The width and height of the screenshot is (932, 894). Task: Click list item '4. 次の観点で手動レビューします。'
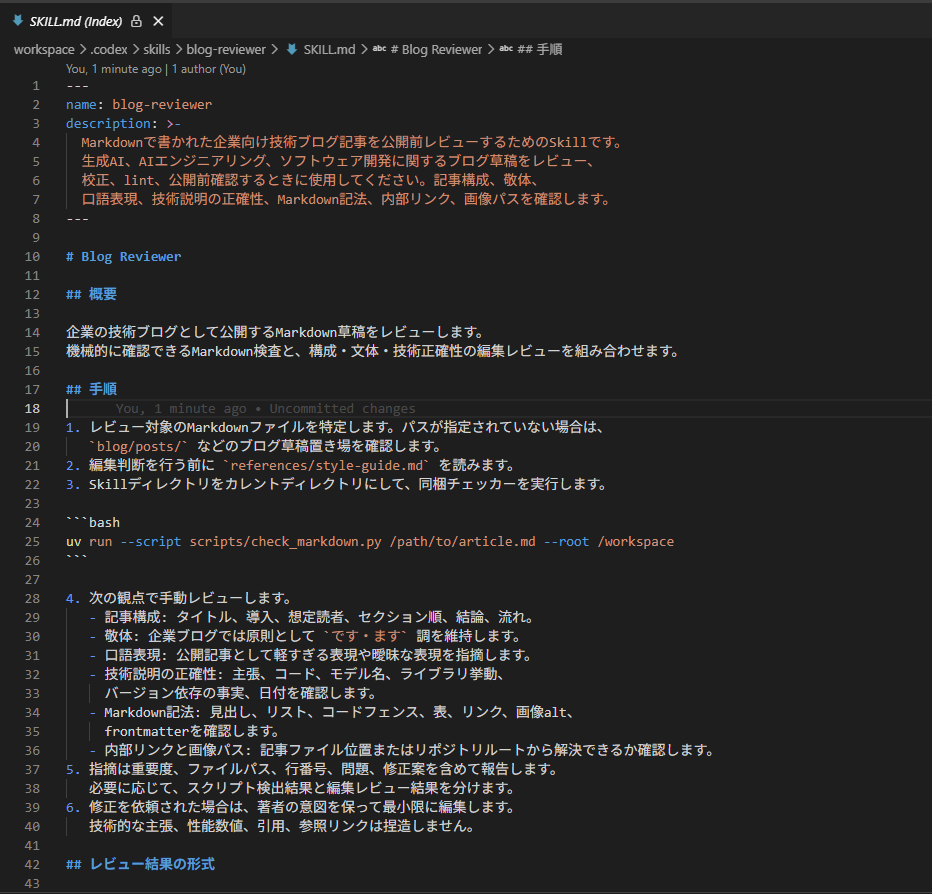(179, 599)
